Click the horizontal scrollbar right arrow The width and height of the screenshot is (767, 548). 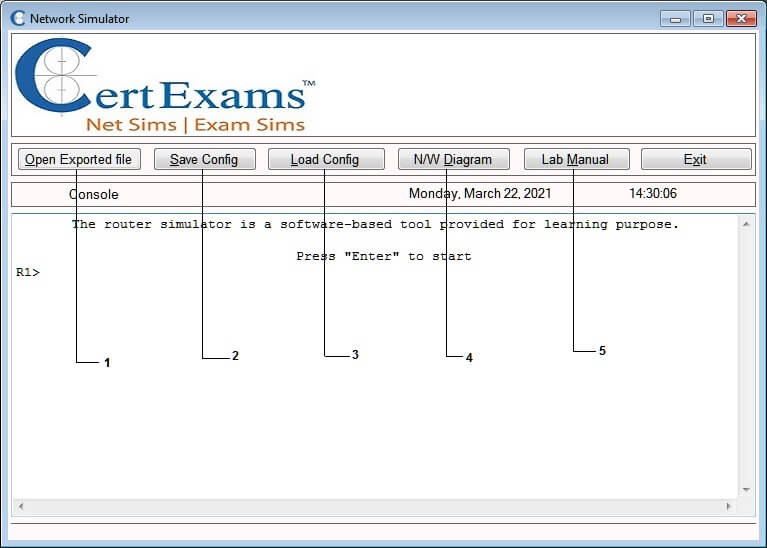(x=728, y=507)
